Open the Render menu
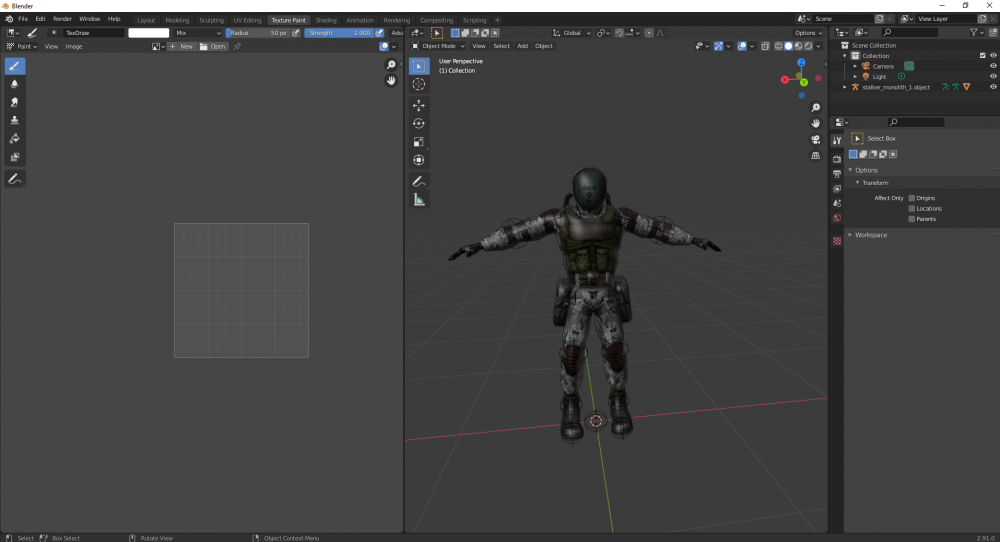 tap(62, 19)
